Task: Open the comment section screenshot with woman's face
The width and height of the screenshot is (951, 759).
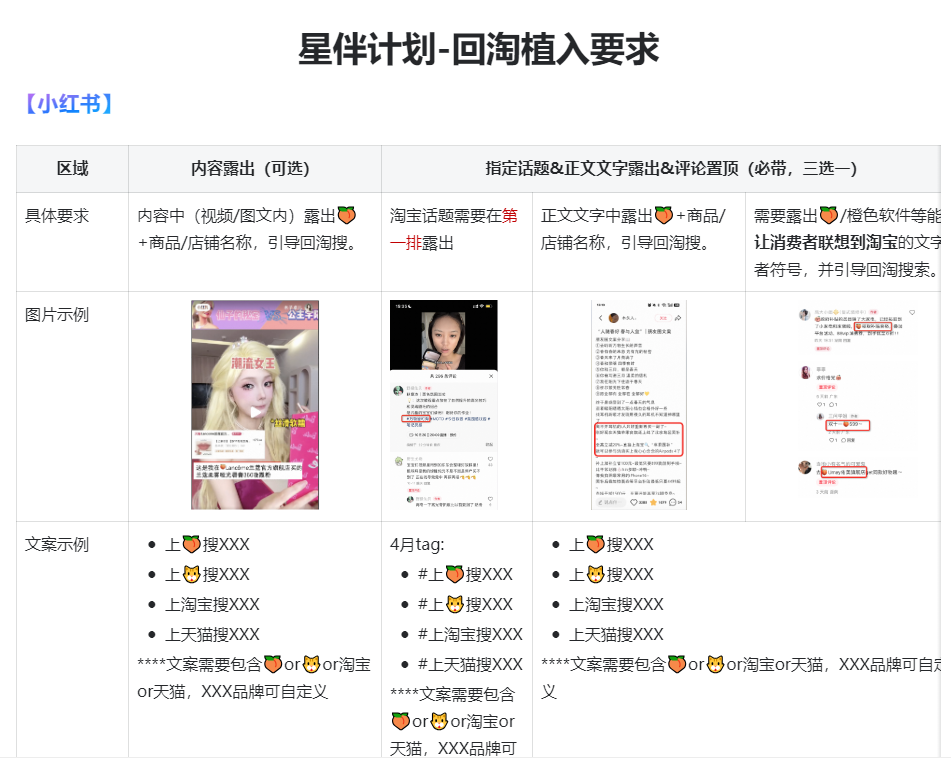Action: (443, 405)
